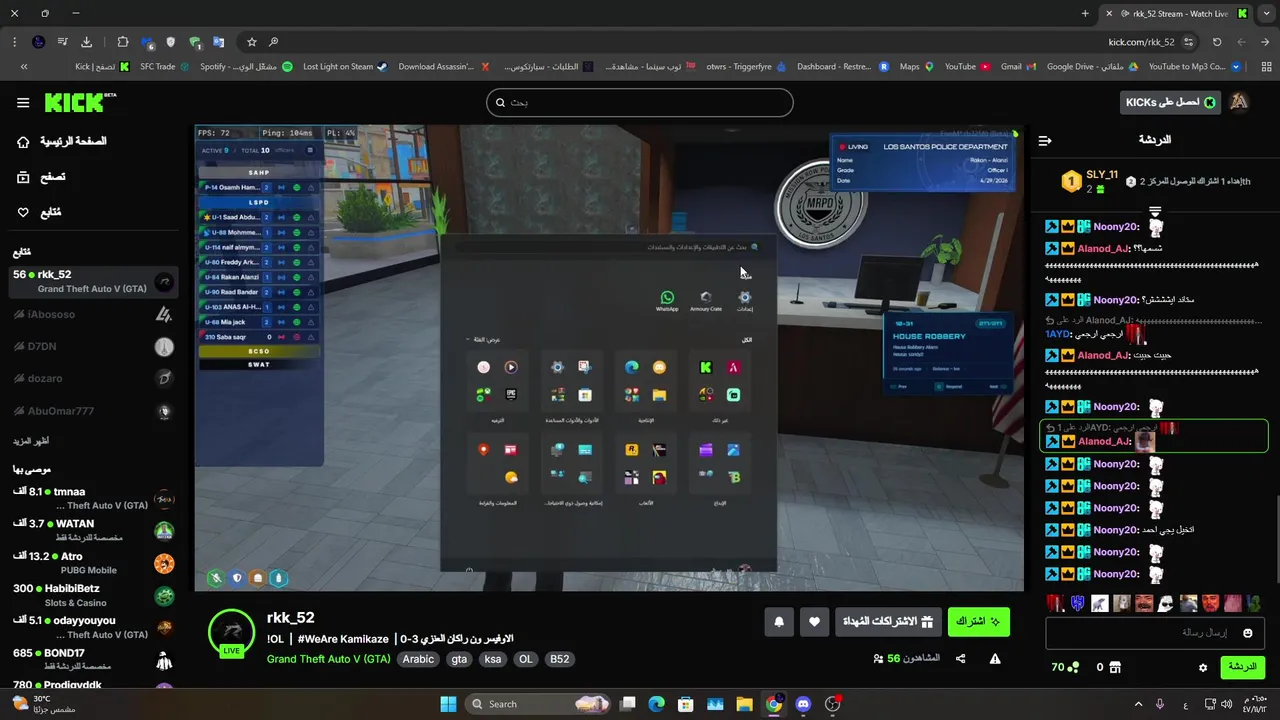Open the Gmail bookmark
The width and height of the screenshot is (1280, 720).
point(1019,67)
